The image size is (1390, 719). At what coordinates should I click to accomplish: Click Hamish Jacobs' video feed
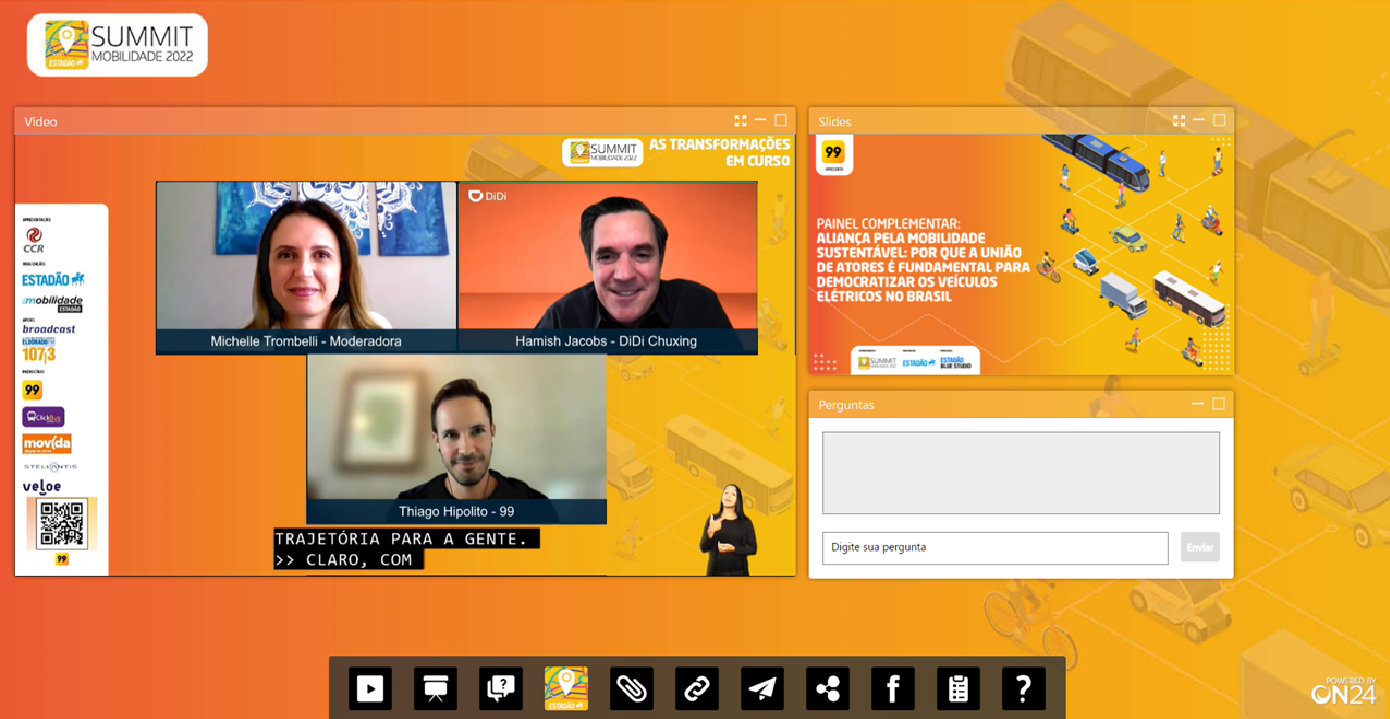click(x=608, y=267)
